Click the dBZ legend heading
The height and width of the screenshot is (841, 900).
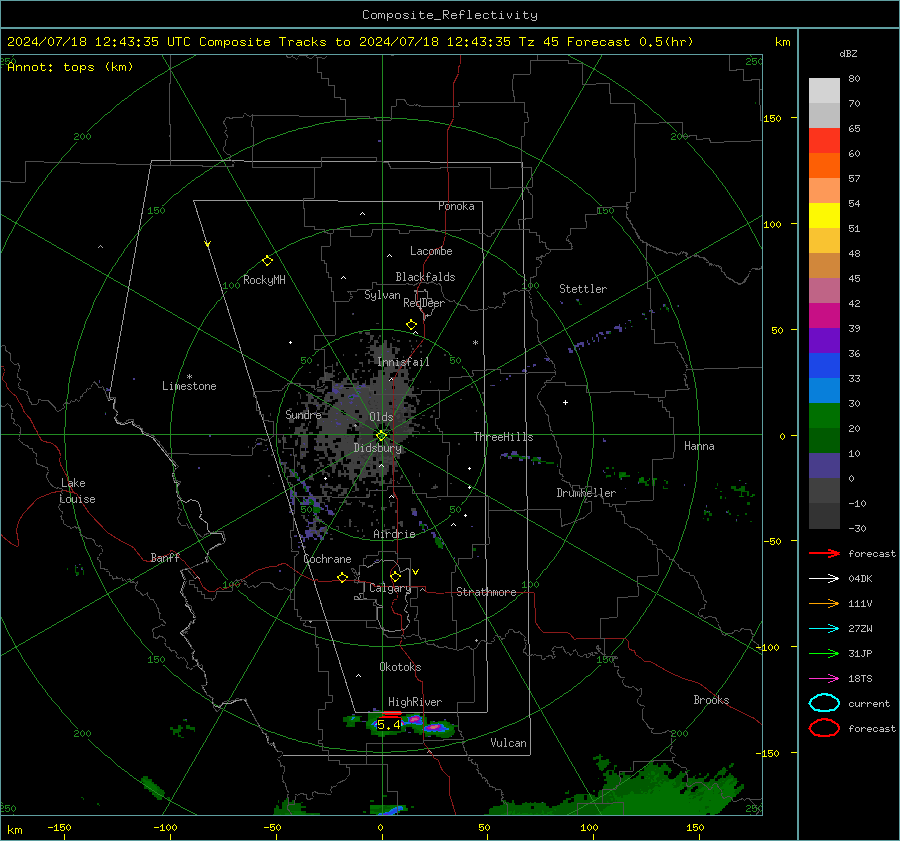pyautogui.click(x=848, y=54)
